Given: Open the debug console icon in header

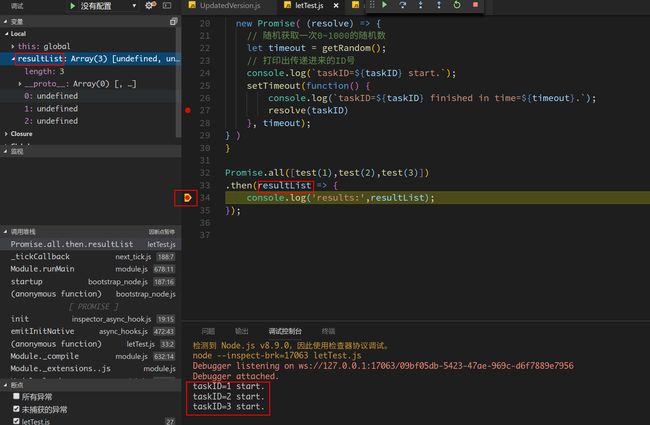Looking at the screenshot, I should [x=167, y=5].
